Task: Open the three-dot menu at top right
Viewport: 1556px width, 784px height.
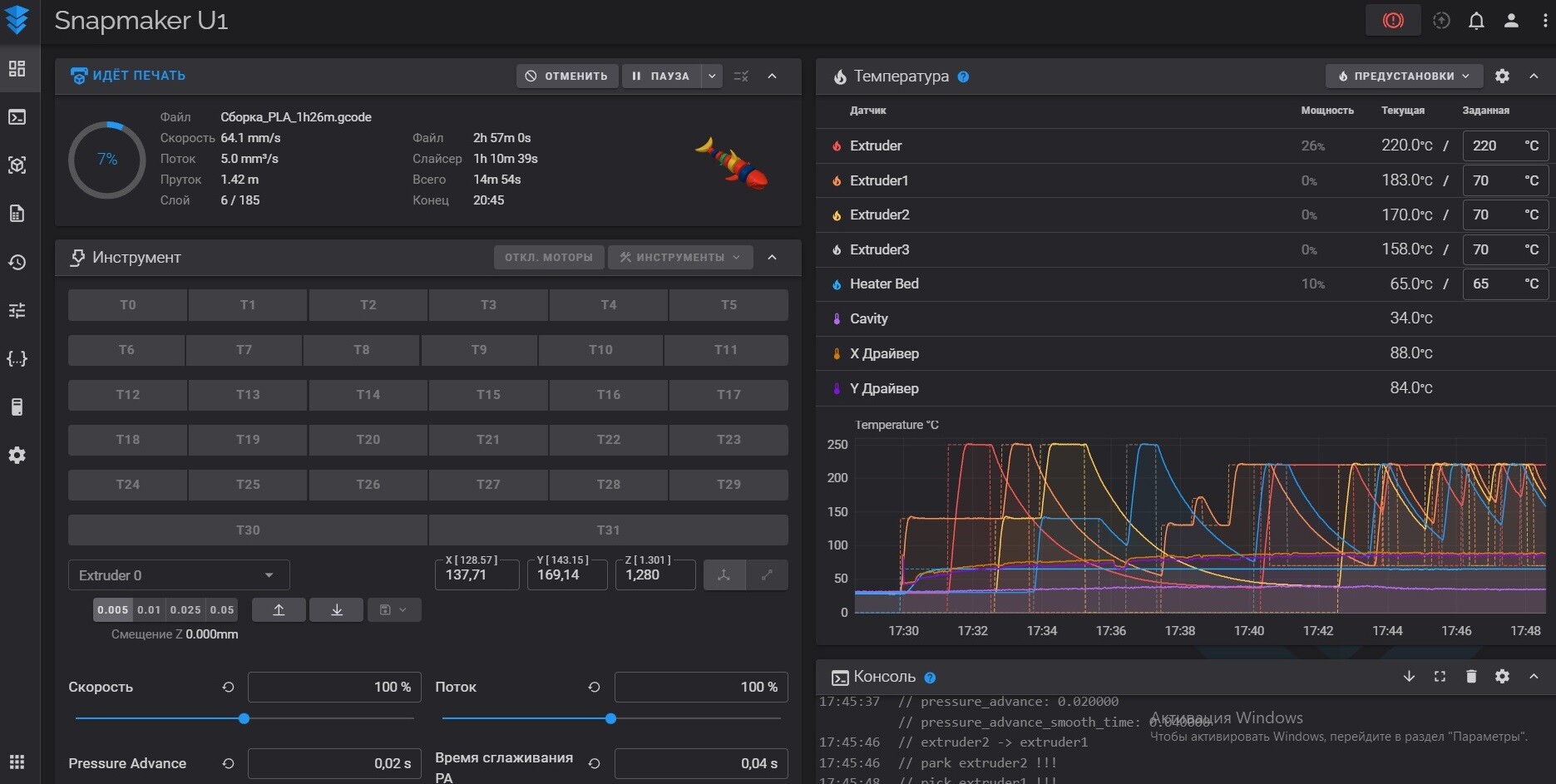Action: pos(1544,21)
